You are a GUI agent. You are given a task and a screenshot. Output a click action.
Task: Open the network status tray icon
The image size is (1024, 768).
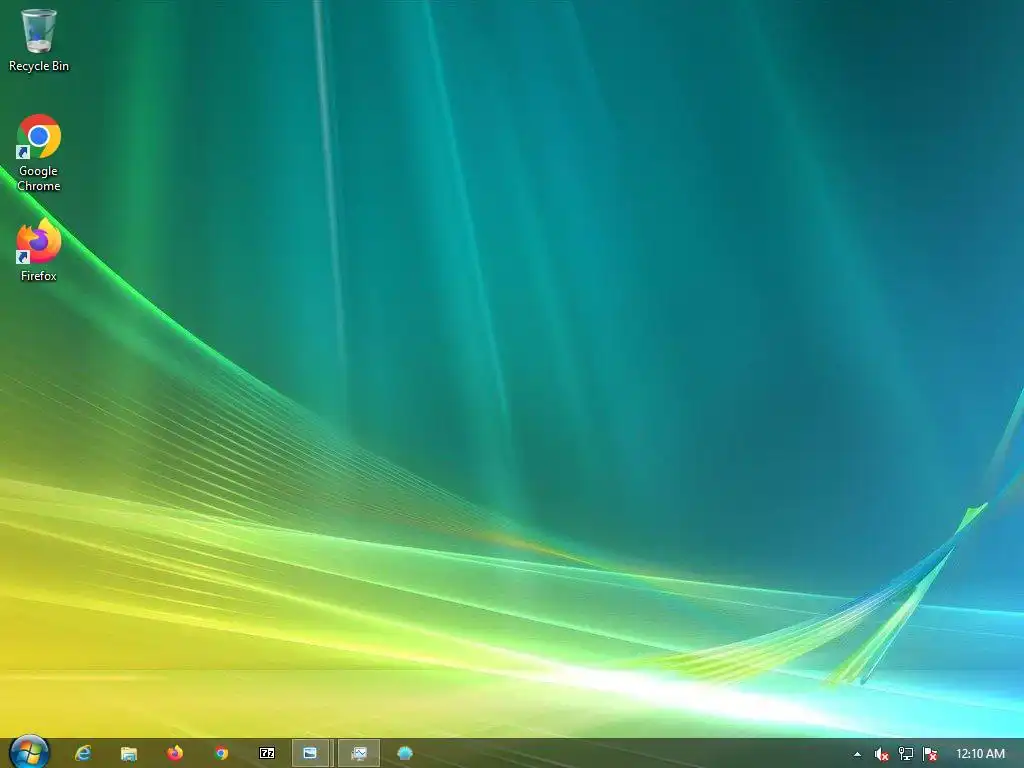(906, 754)
